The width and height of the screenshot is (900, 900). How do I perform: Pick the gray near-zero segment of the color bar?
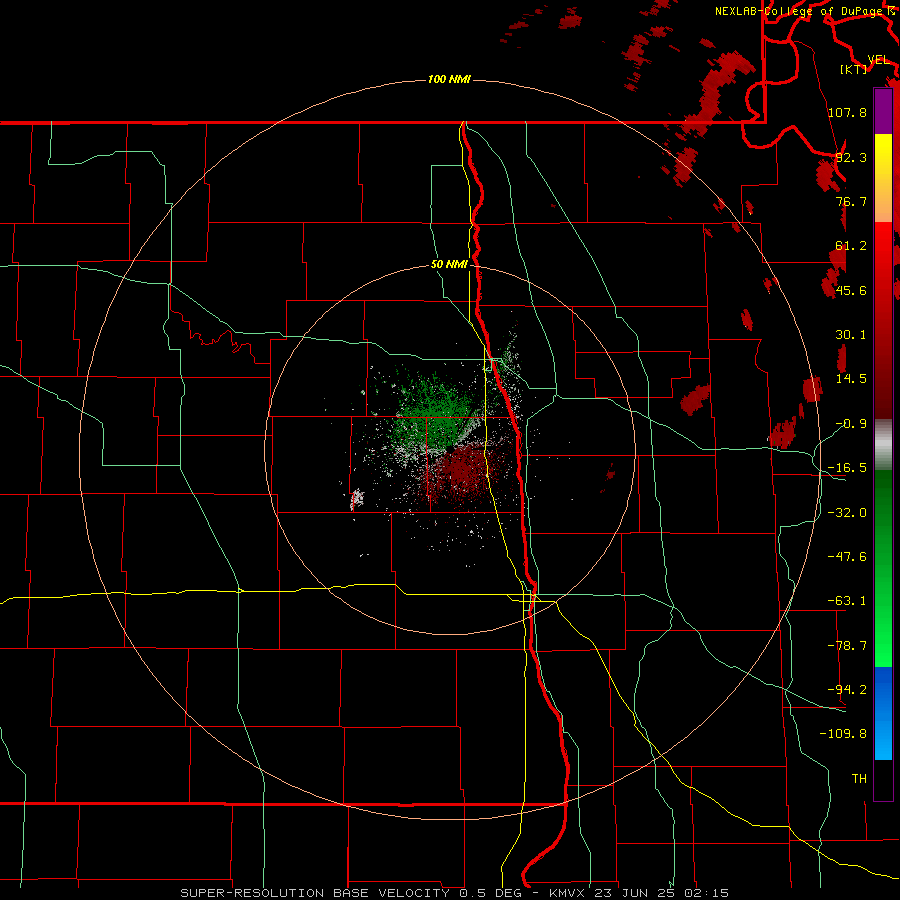(x=883, y=444)
